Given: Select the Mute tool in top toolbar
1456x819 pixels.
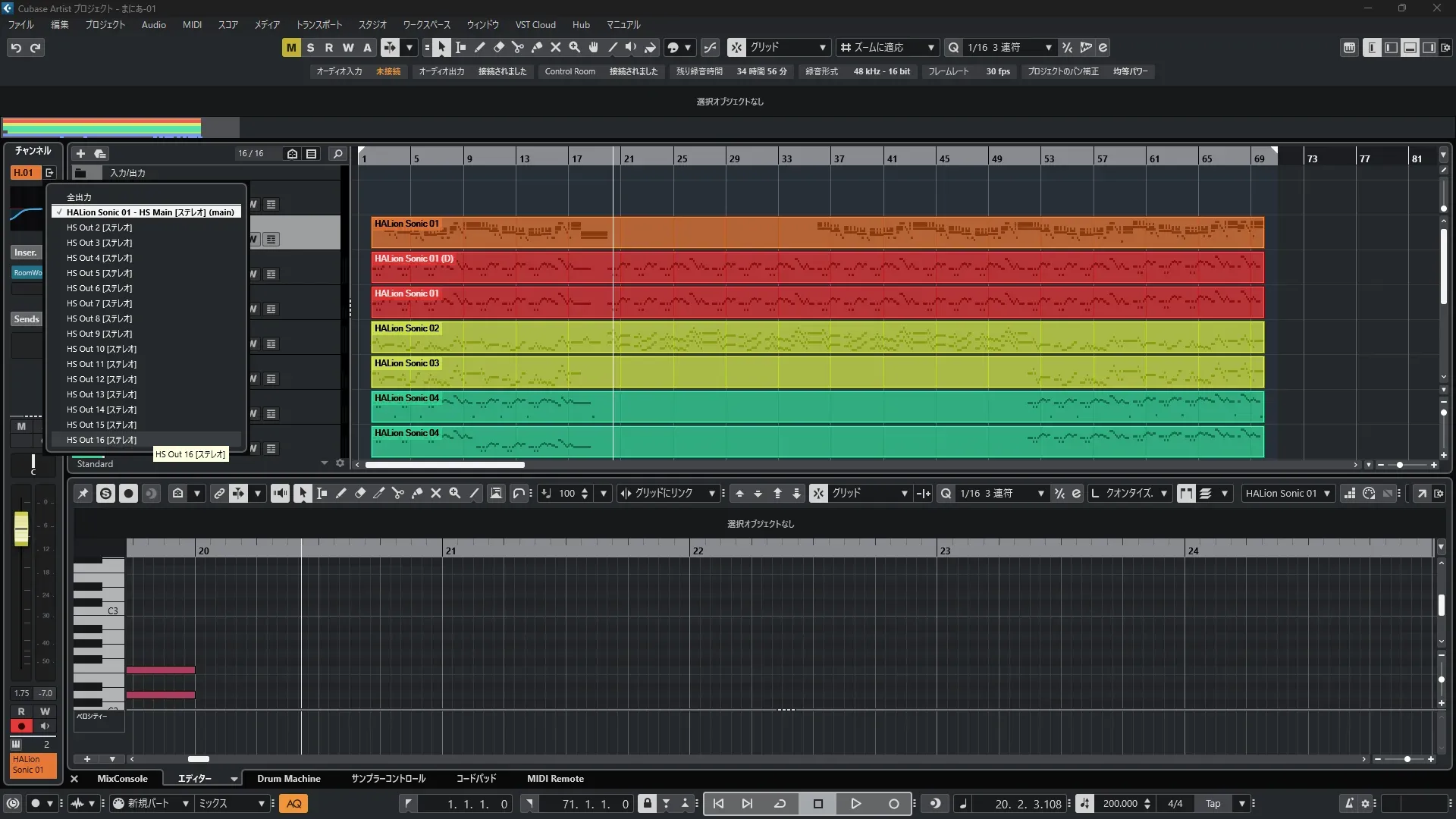Looking at the screenshot, I should tap(556, 48).
